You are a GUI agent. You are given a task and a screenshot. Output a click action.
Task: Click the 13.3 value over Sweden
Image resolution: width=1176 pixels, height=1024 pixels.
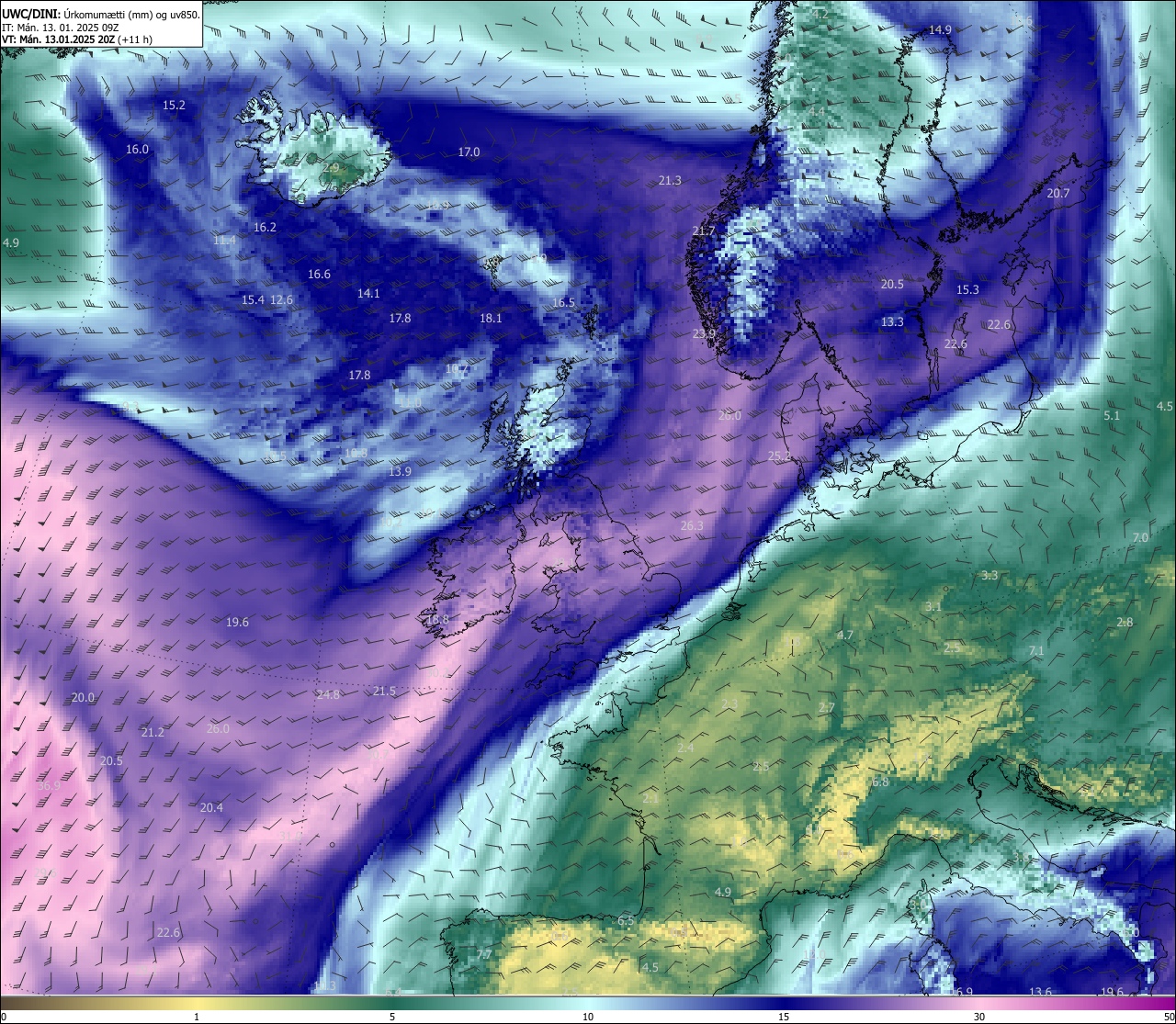pos(892,321)
